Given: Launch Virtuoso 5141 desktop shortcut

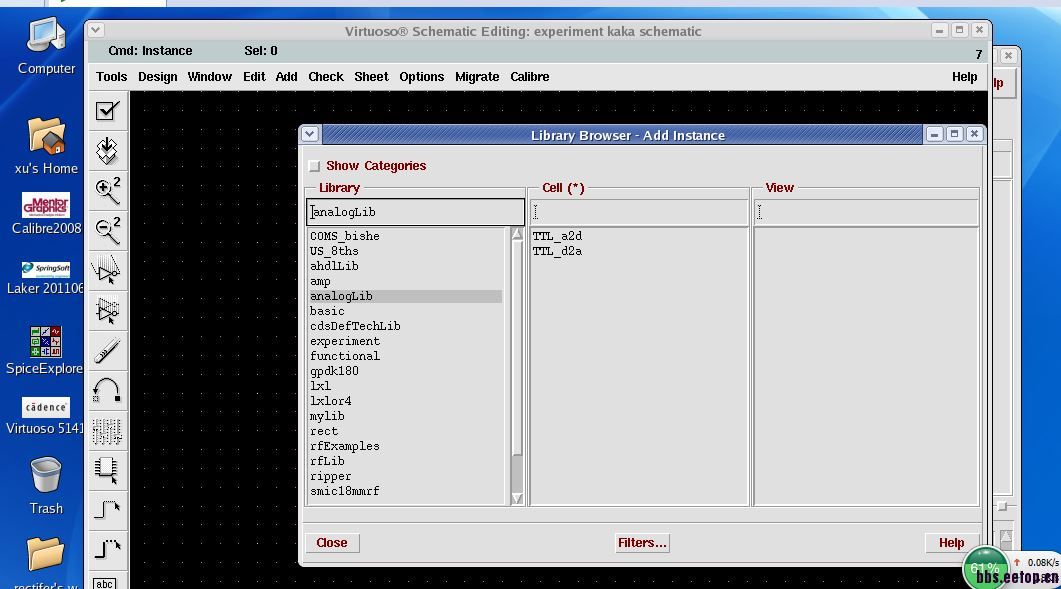Looking at the screenshot, I should [45, 416].
